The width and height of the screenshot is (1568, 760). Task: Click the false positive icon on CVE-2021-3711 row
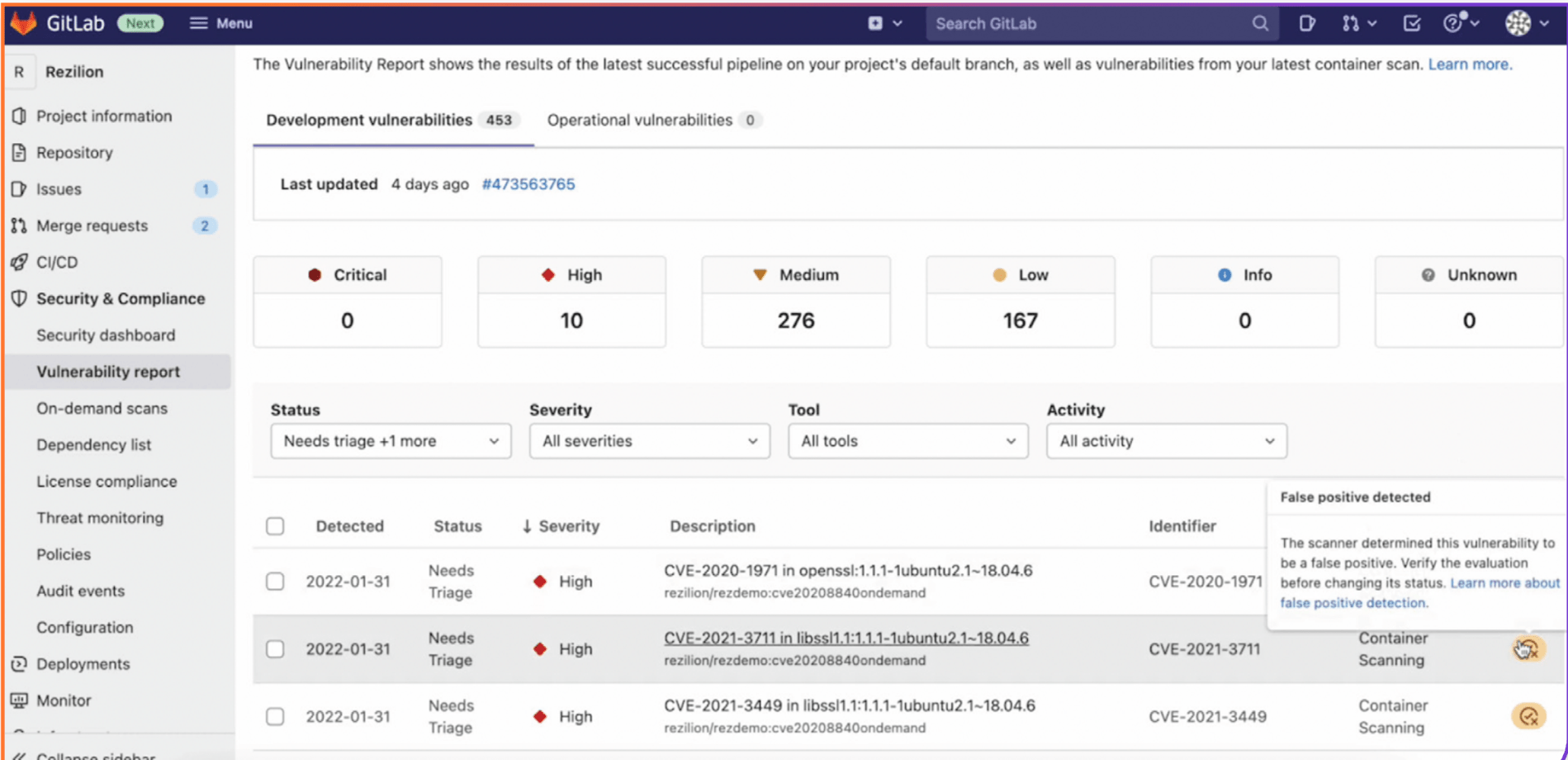point(1528,649)
